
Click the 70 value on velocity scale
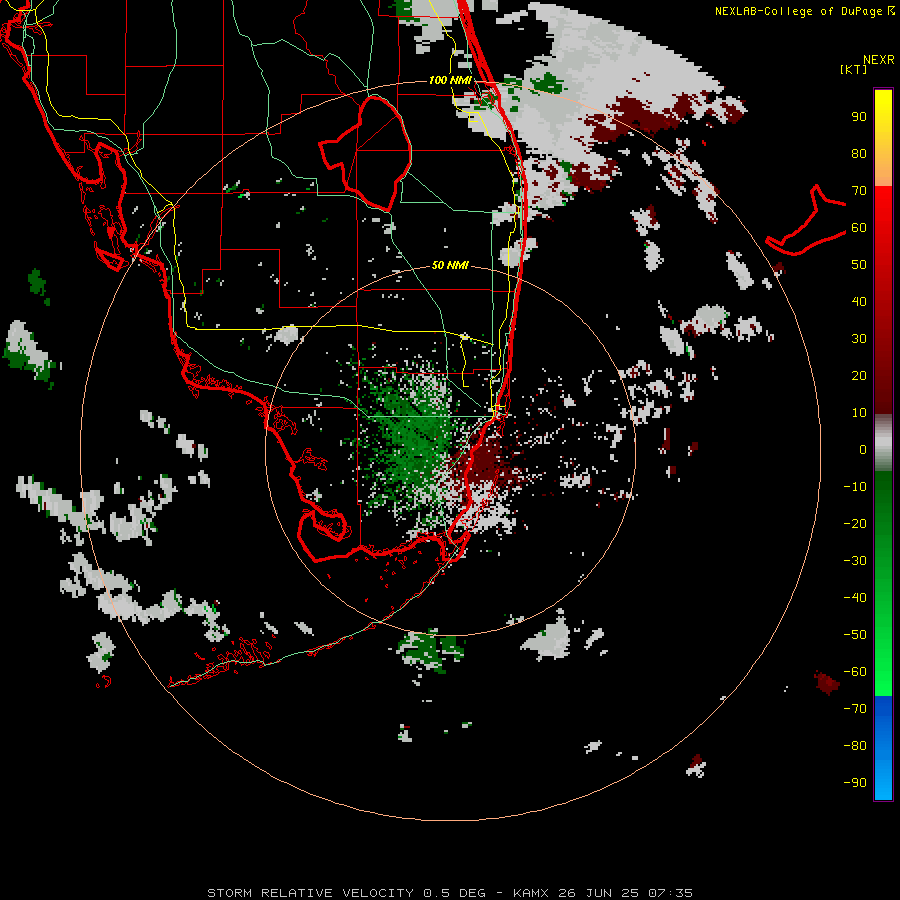click(x=859, y=191)
